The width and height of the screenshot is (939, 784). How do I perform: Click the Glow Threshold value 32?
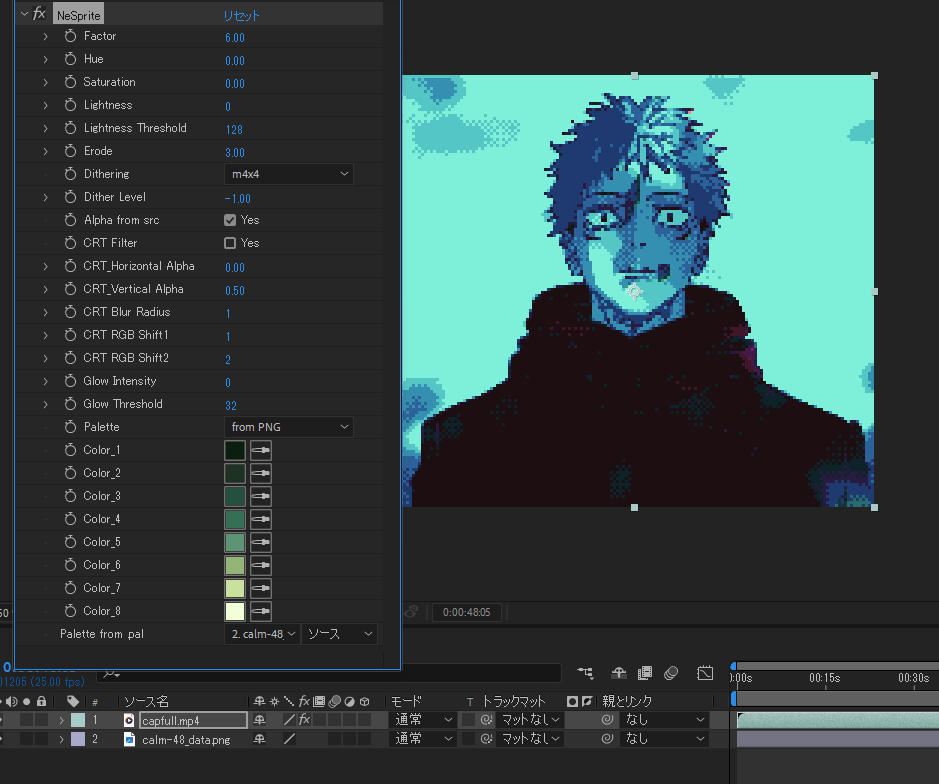tap(231, 405)
